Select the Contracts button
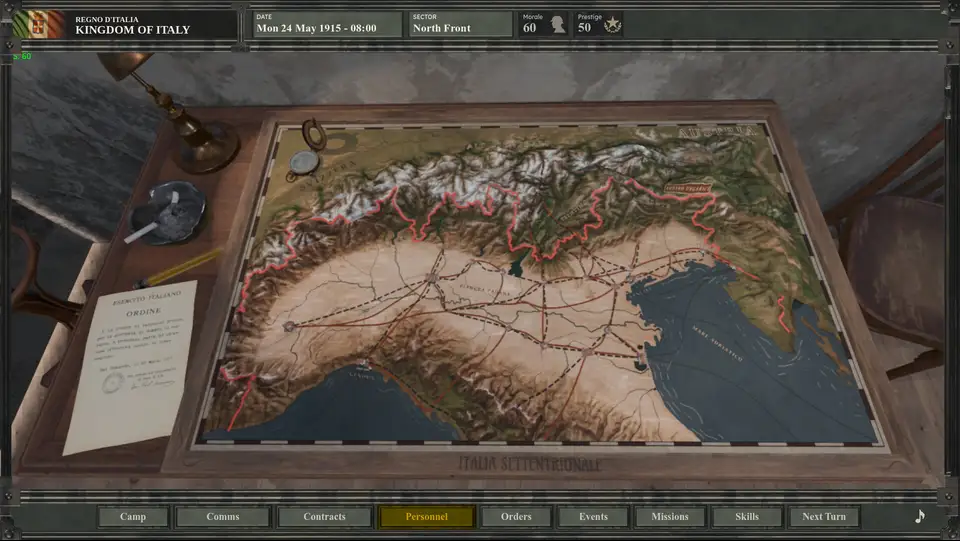This screenshot has height=541, width=960. click(324, 517)
